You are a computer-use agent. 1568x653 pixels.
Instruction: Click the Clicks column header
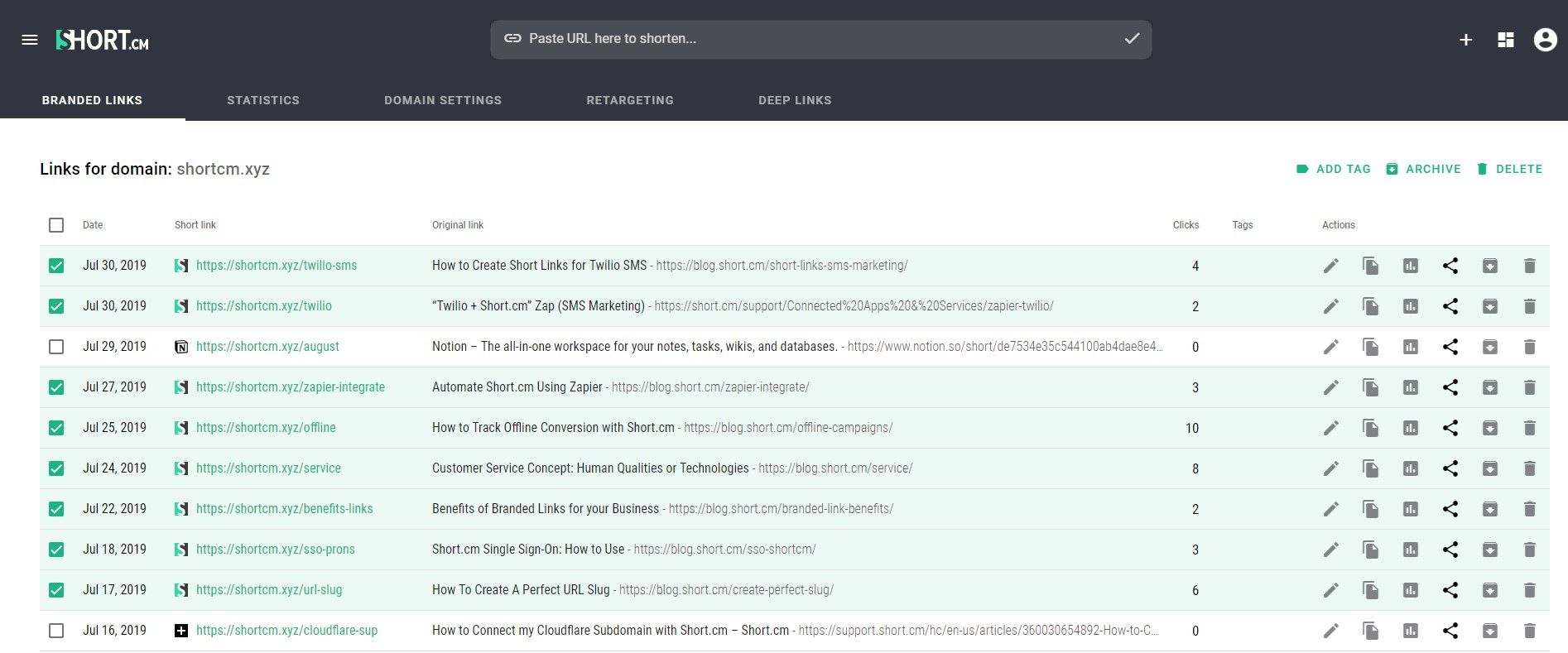[x=1186, y=225]
